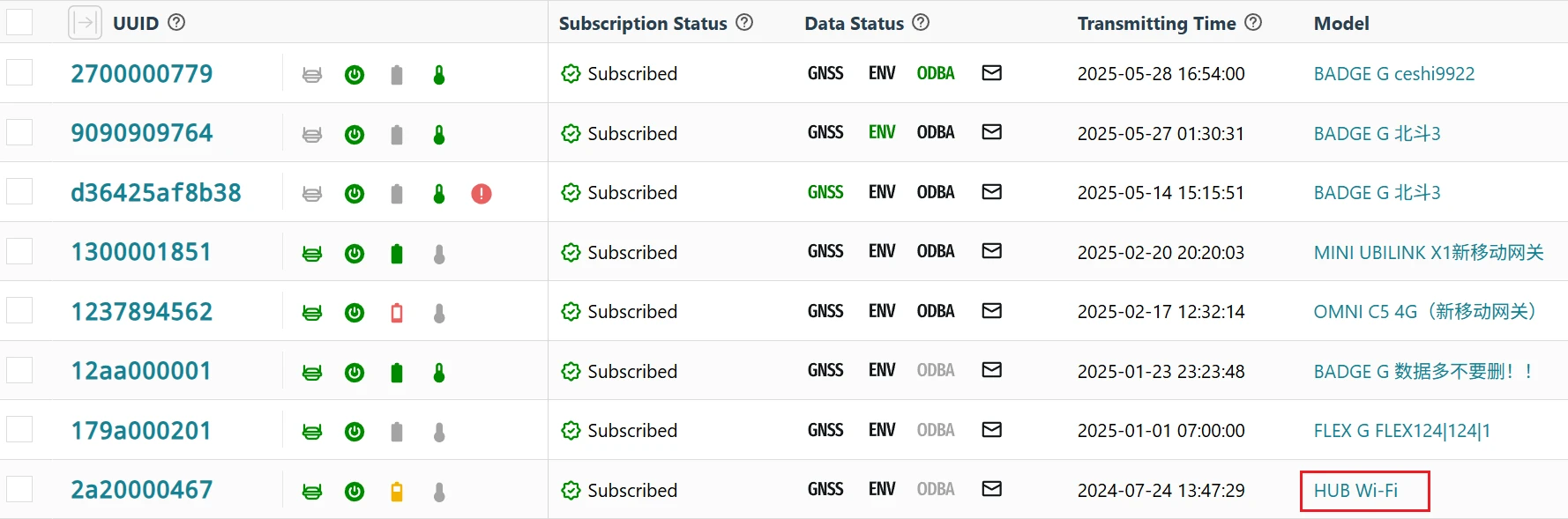Click the green device icon for 12aa000001
1568x519 pixels.
pyautogui.click(x=312, y=373)
